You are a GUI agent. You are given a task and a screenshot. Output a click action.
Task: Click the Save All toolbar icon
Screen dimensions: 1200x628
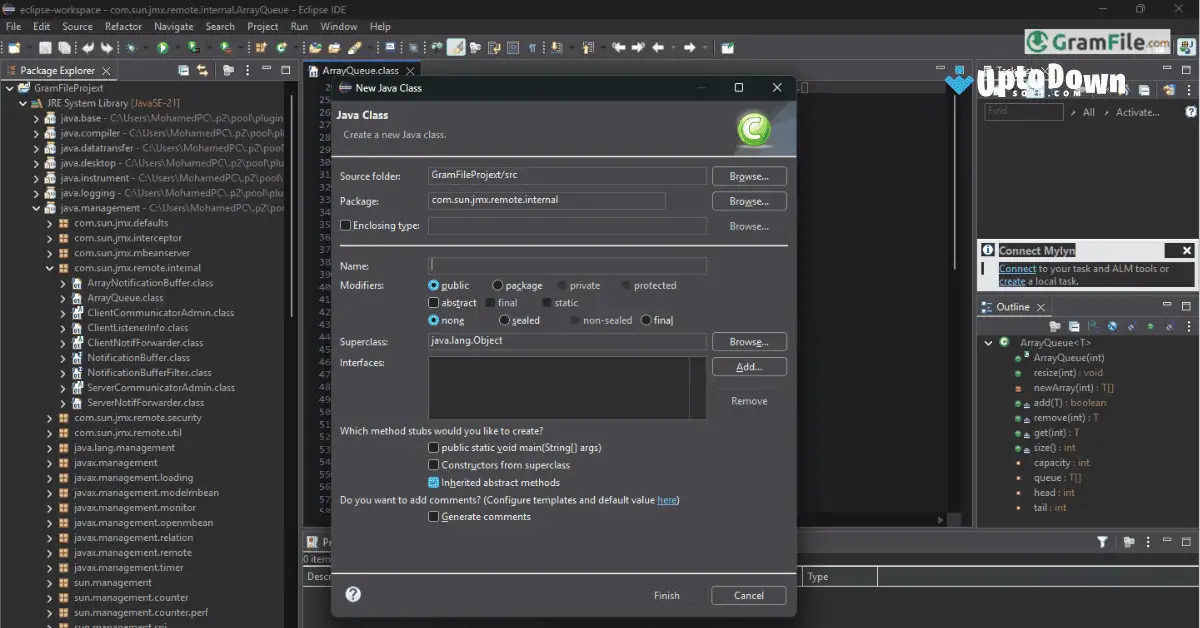point(65,47)
